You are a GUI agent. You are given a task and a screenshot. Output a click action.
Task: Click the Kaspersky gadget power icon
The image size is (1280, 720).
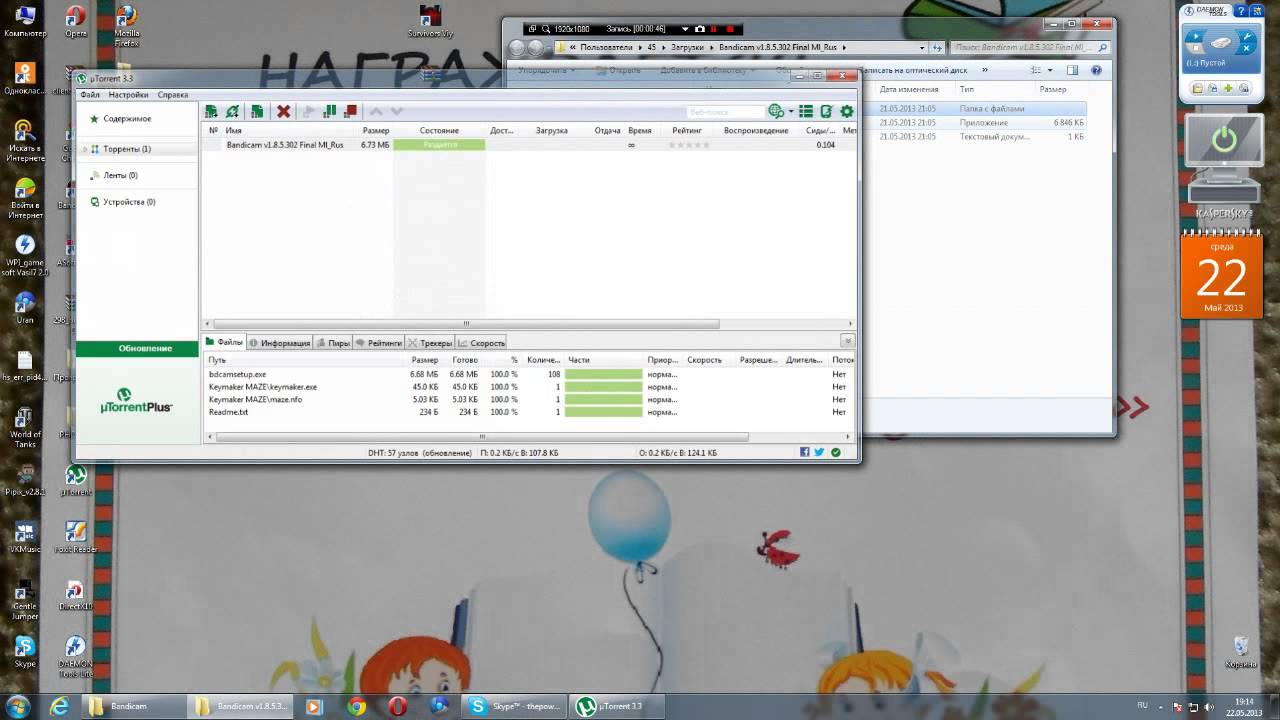(1223, 140)
